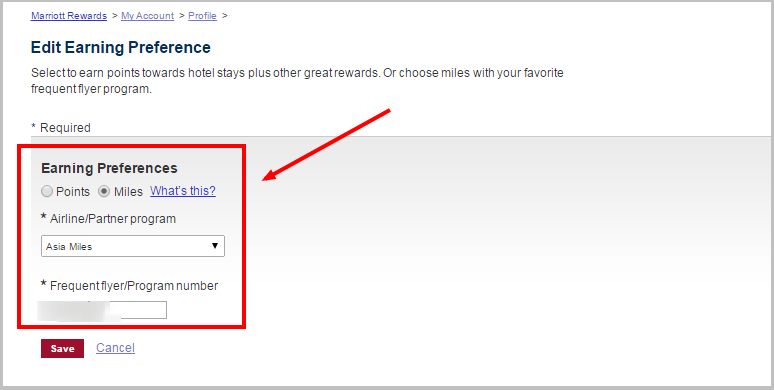Open the "What's this?" help link

point(183,191)
